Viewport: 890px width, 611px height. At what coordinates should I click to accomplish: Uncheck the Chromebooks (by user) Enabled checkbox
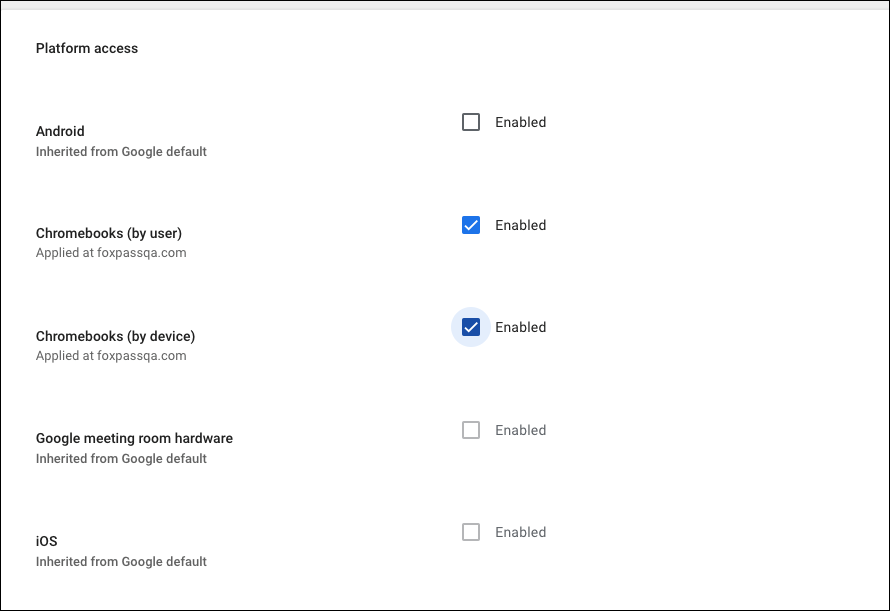(x=471, y=225)
